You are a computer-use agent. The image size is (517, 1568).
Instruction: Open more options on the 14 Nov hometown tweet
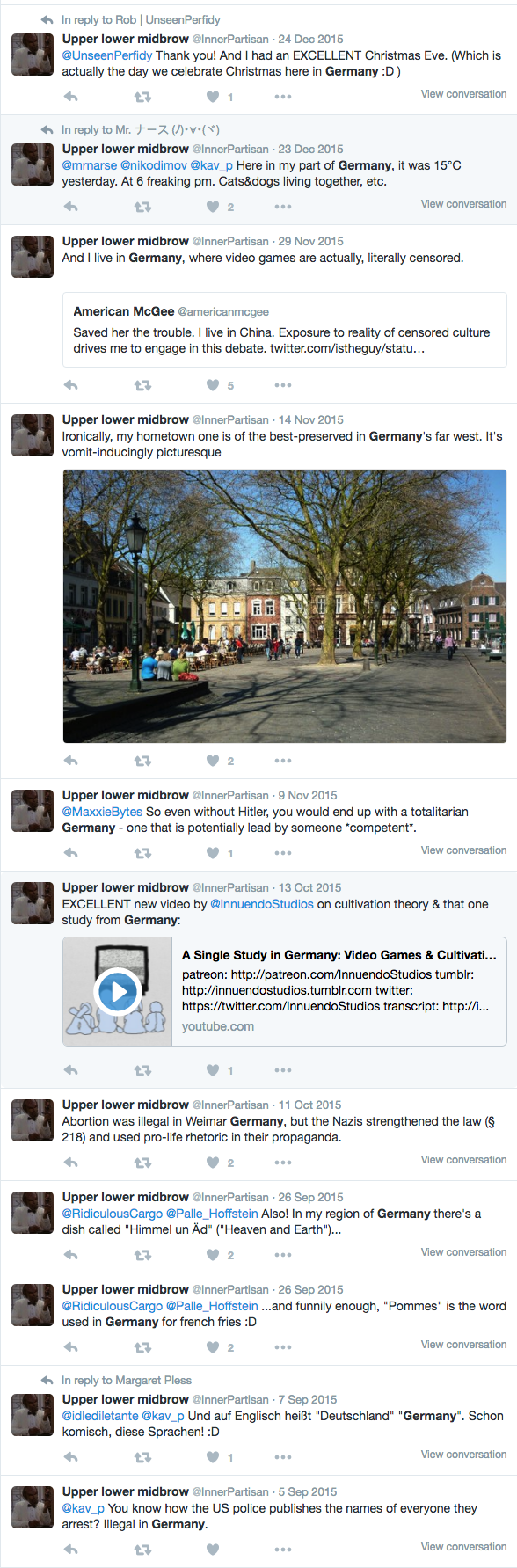click(x=283, y=761)
